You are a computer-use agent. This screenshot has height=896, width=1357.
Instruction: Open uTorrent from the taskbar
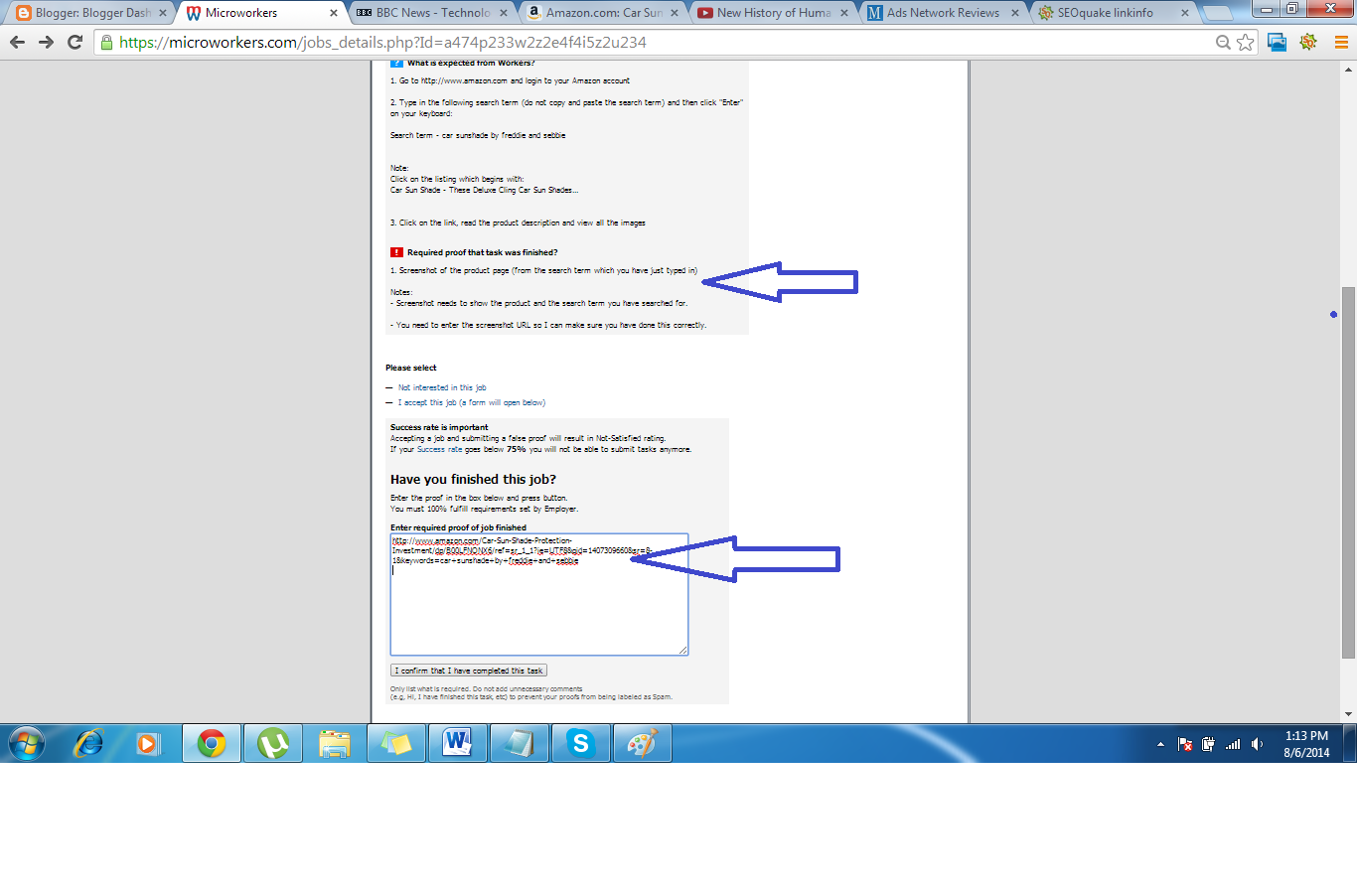[x=273, y=743]
